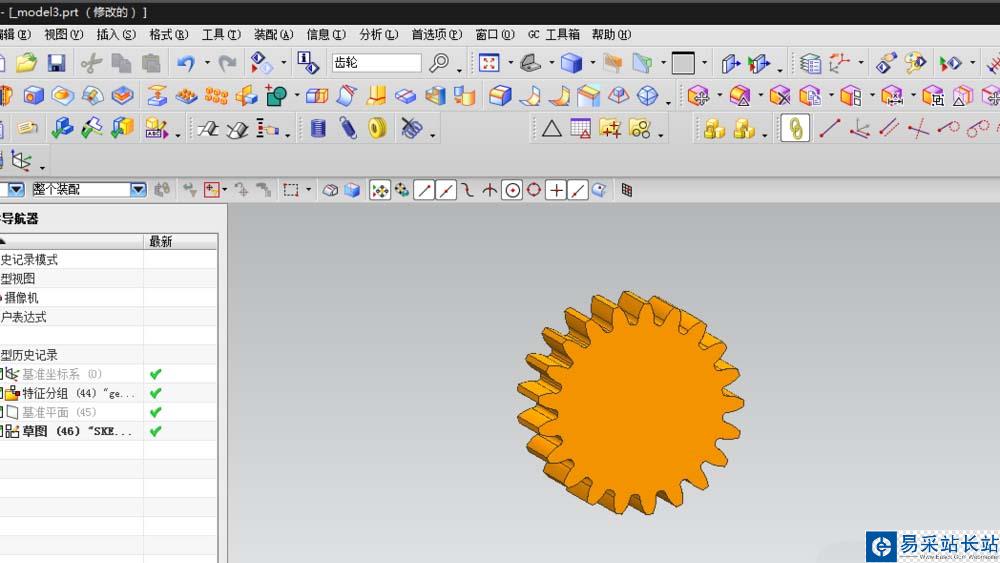Image resolution: width=1000 pixels, height=563 pixels.
Task: Open the 装配(A) menu
Action: click(273, 34)
